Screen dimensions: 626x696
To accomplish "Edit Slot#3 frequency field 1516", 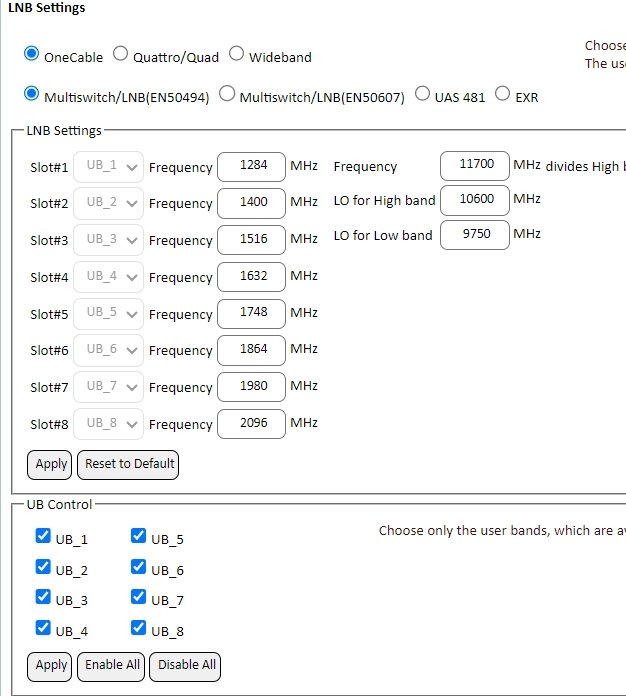I will pos(251,240).
